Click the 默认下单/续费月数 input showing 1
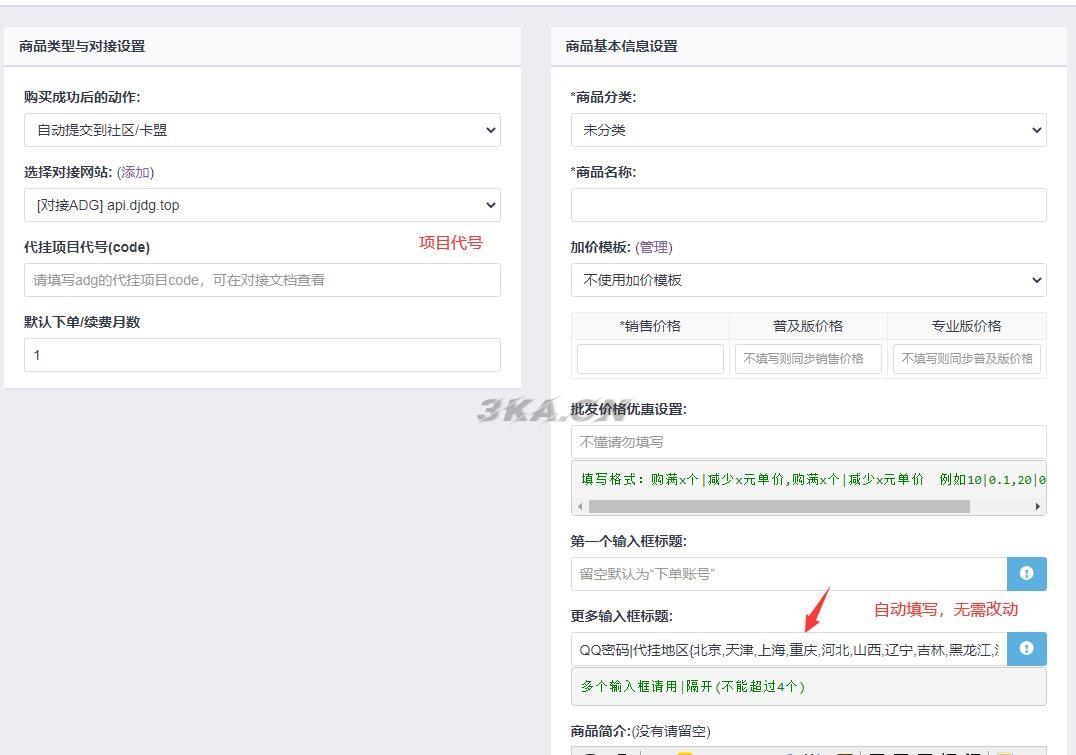 tap(262, 355)
